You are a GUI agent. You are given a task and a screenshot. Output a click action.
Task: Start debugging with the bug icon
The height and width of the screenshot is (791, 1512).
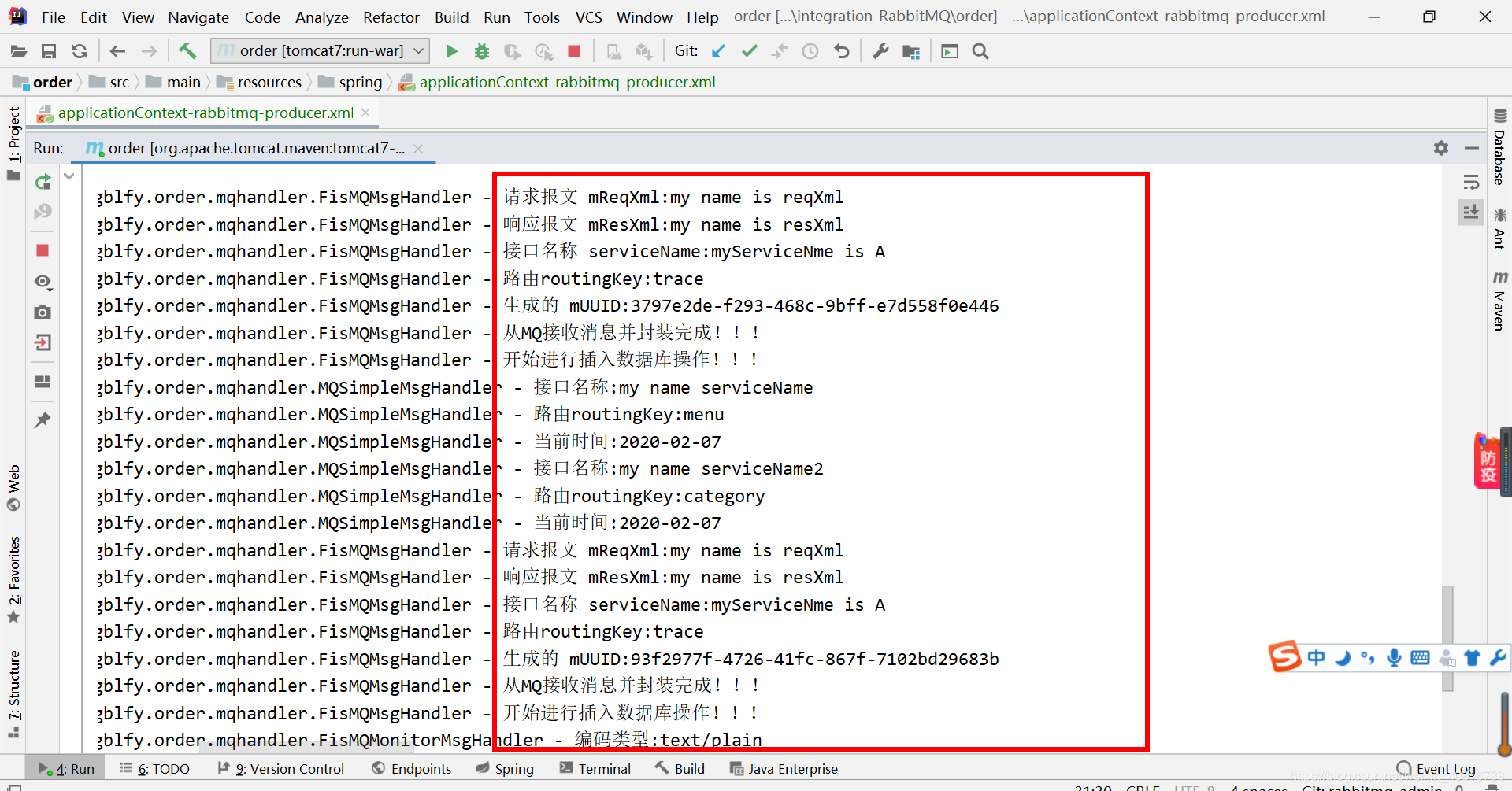482,51
